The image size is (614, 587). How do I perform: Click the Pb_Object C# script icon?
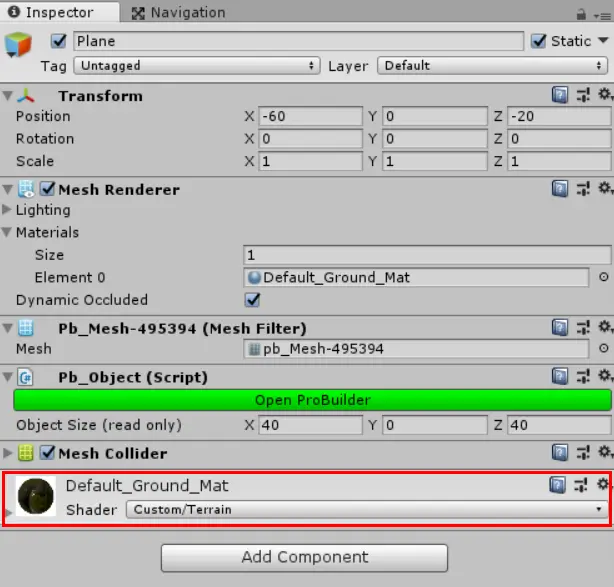pyautogui.click(x=26, y=377)
